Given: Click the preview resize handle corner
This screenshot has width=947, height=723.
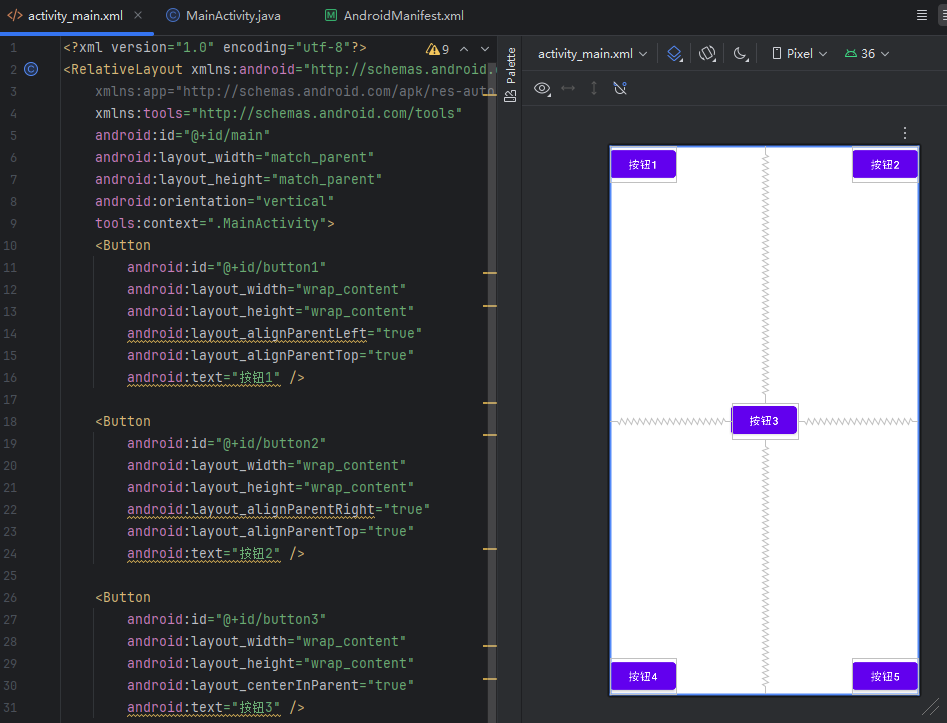Looking at the screenshot, I should click(931, 707).
